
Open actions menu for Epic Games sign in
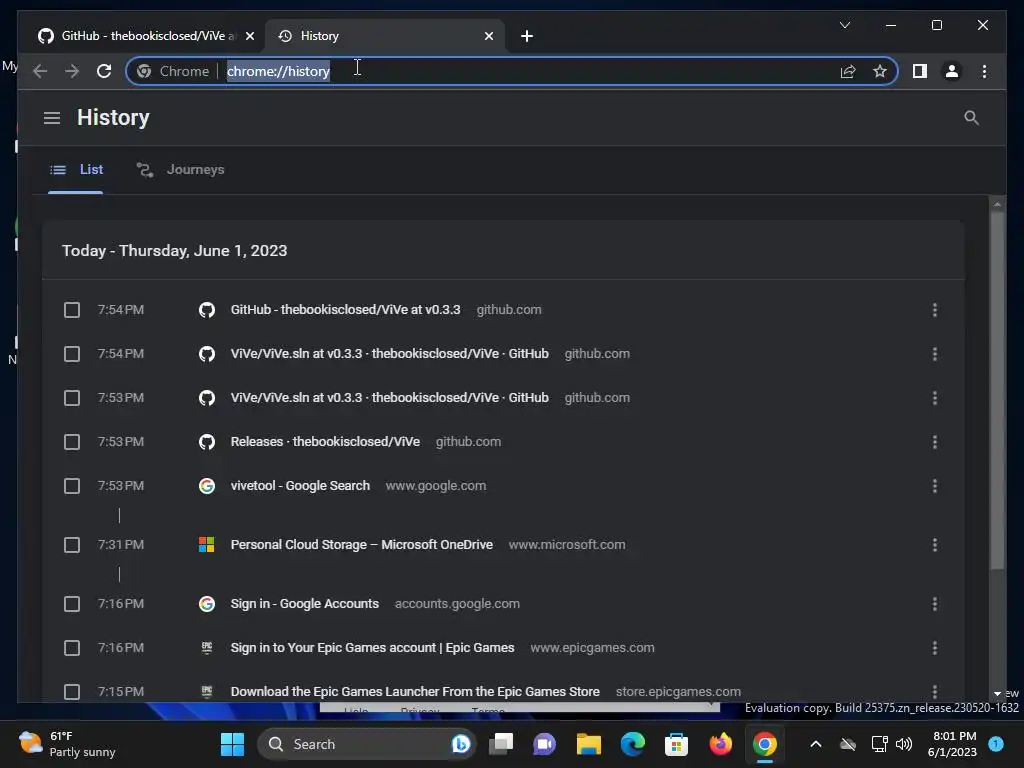(935, 648)
